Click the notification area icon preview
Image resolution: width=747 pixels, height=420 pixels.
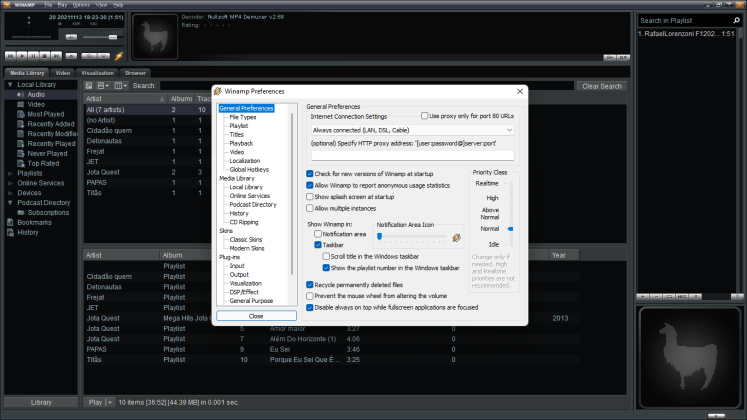pos(456,237)
